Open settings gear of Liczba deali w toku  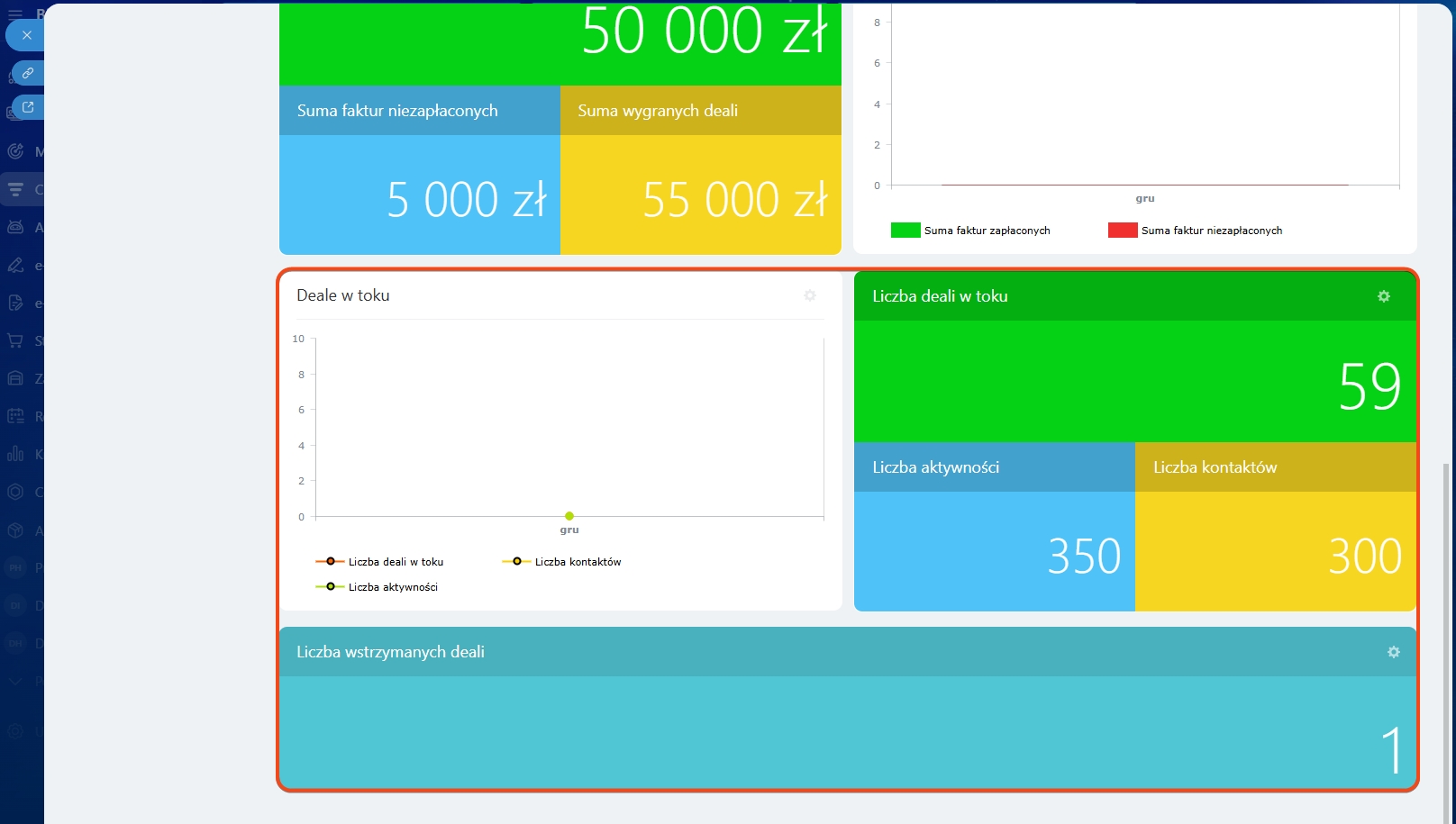pyautogui.click(x=1384, y=296)
